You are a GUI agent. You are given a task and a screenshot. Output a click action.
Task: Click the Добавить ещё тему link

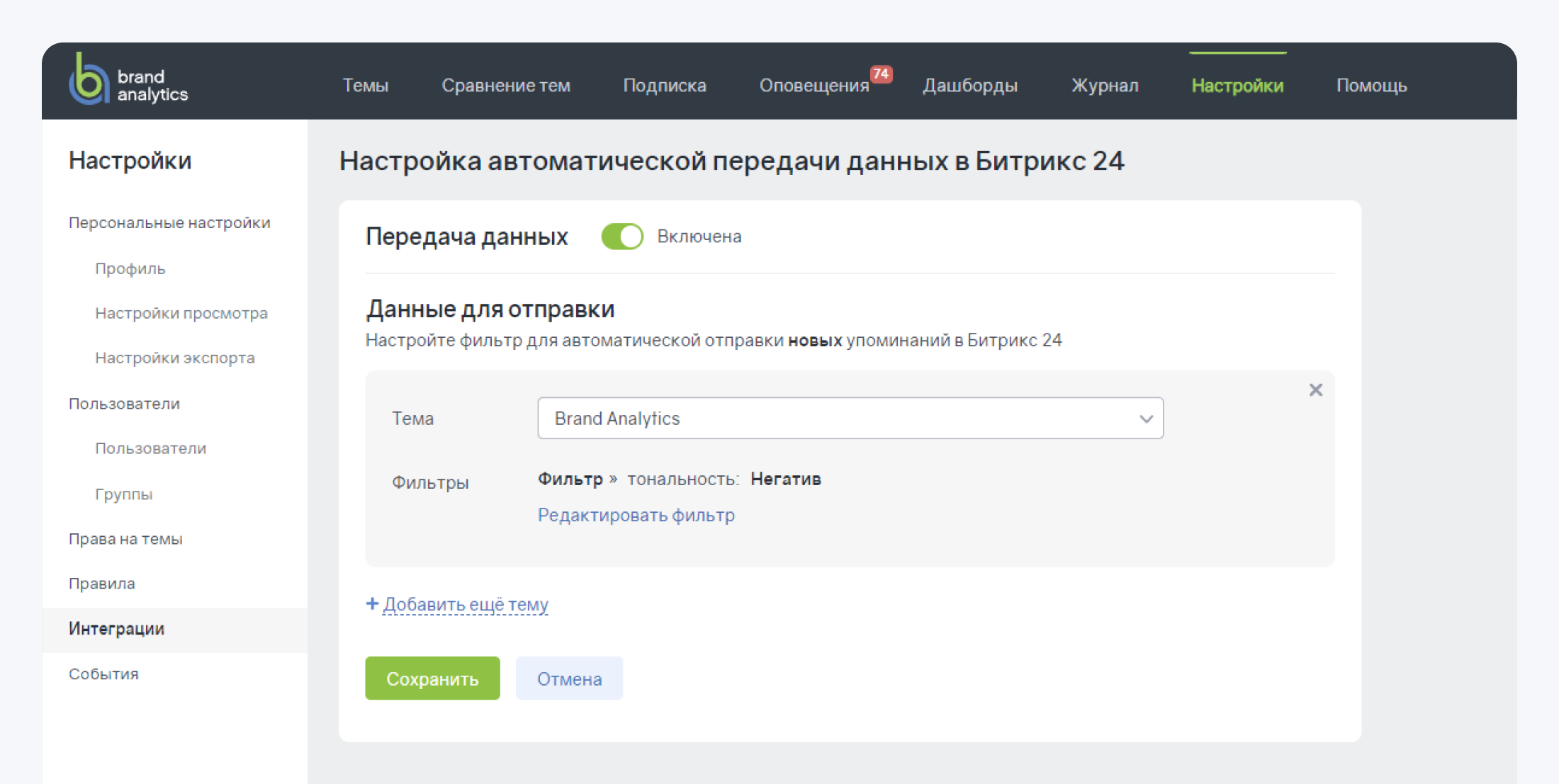tap(466, 604)
